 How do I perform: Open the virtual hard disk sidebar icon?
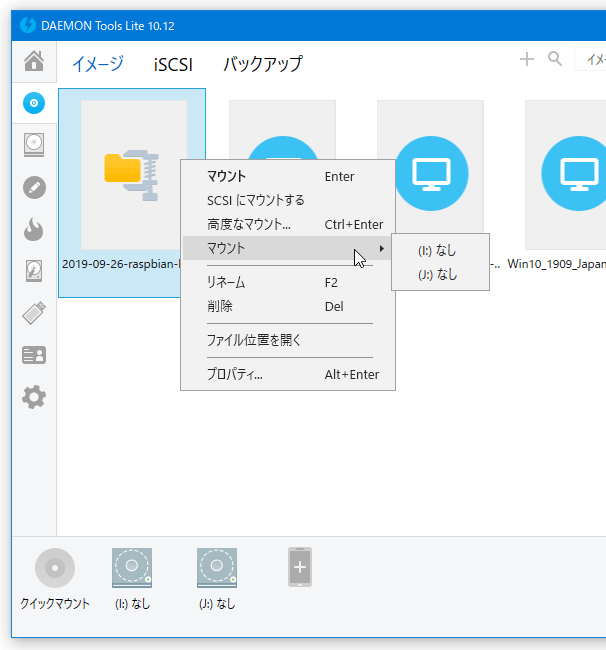click(x=34, y=271)
